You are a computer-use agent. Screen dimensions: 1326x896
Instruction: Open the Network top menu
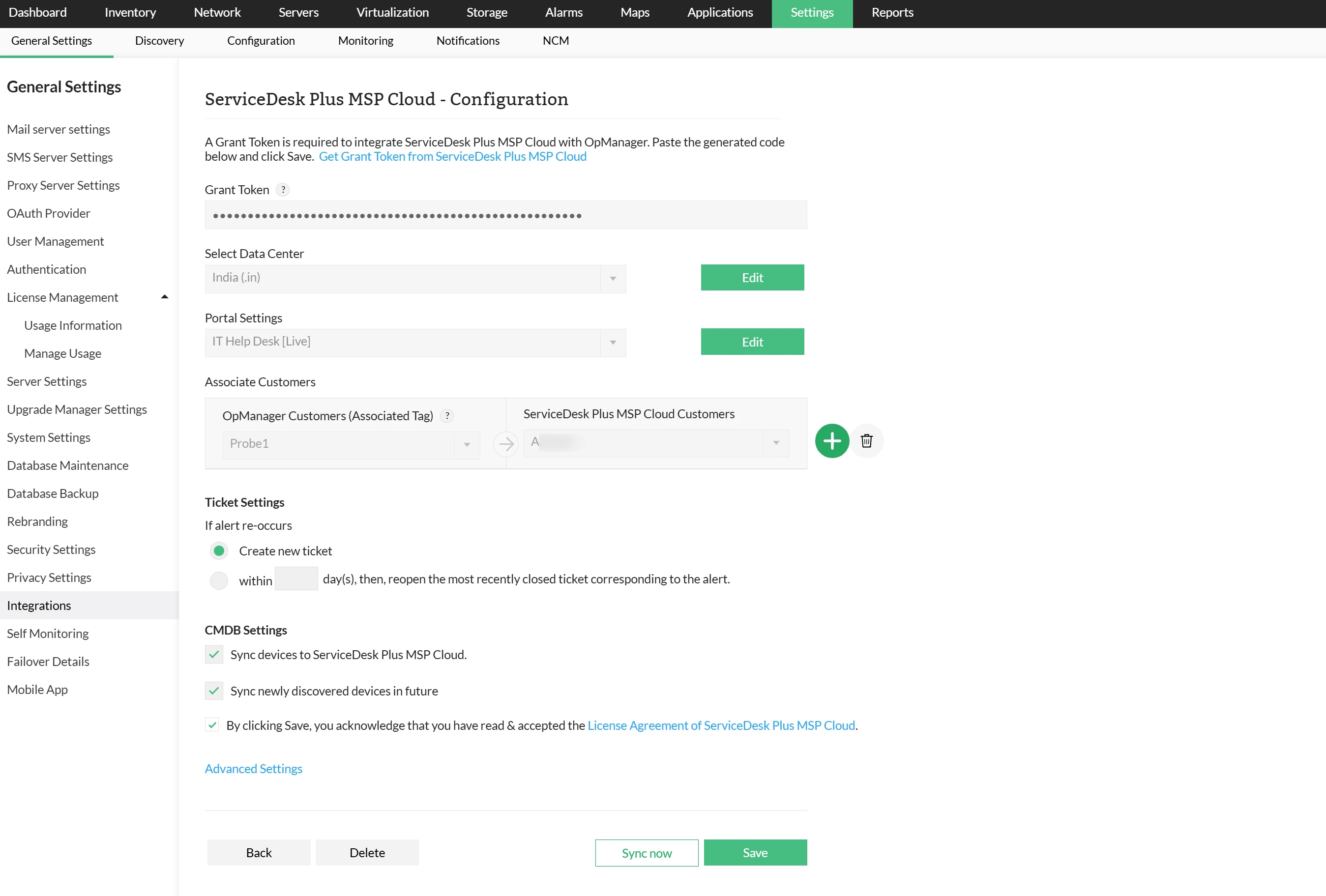(x=217, y=13)
